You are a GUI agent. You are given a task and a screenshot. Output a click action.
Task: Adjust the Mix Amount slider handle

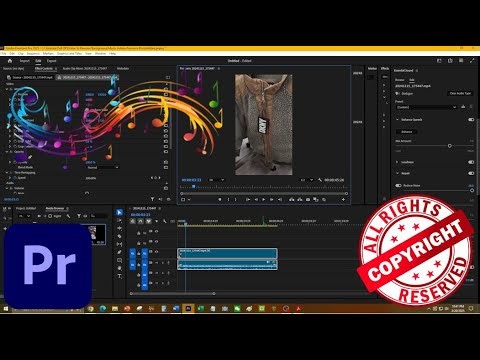point(450,146)
